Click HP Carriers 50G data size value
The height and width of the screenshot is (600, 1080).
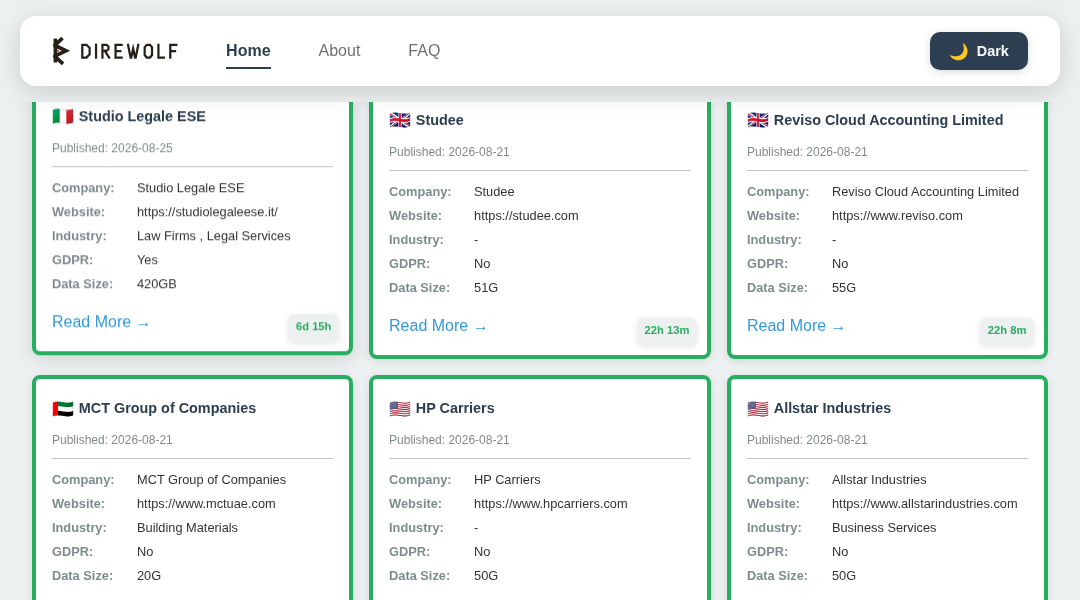486,576
